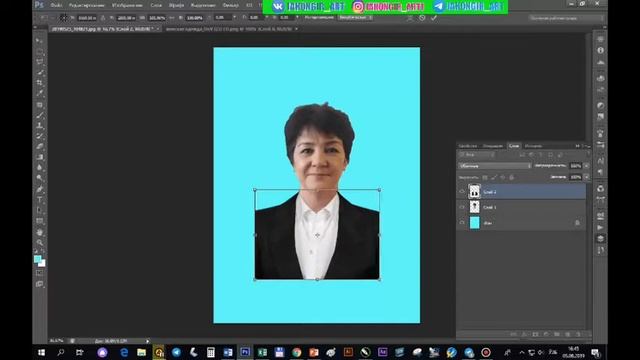Open Info panel icon in right dock
Viewport: 640px width, 360px height.
[600, 50]
